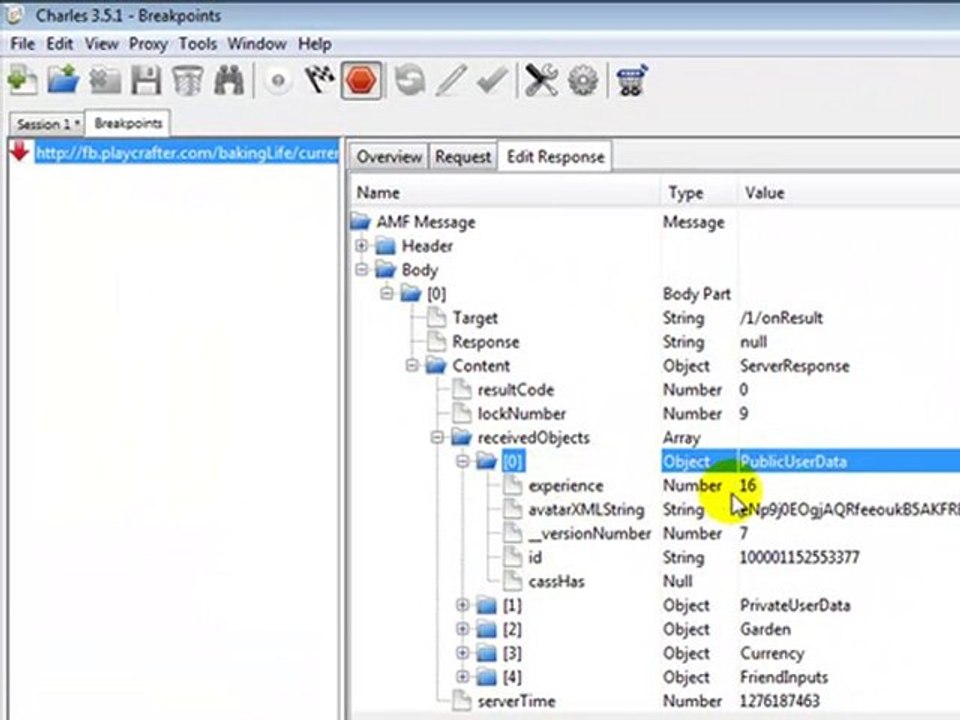Open the File menu
The image size is (960, 720).
pos(23,44)
